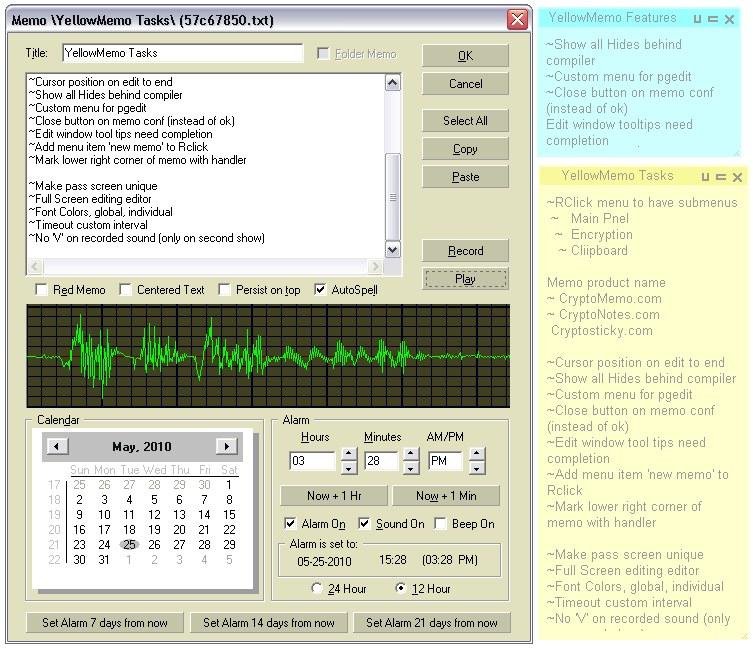The image size is (753, 650).
Task: Click the AM/PM spinner down arrow
Action: [x=476, y=468]
